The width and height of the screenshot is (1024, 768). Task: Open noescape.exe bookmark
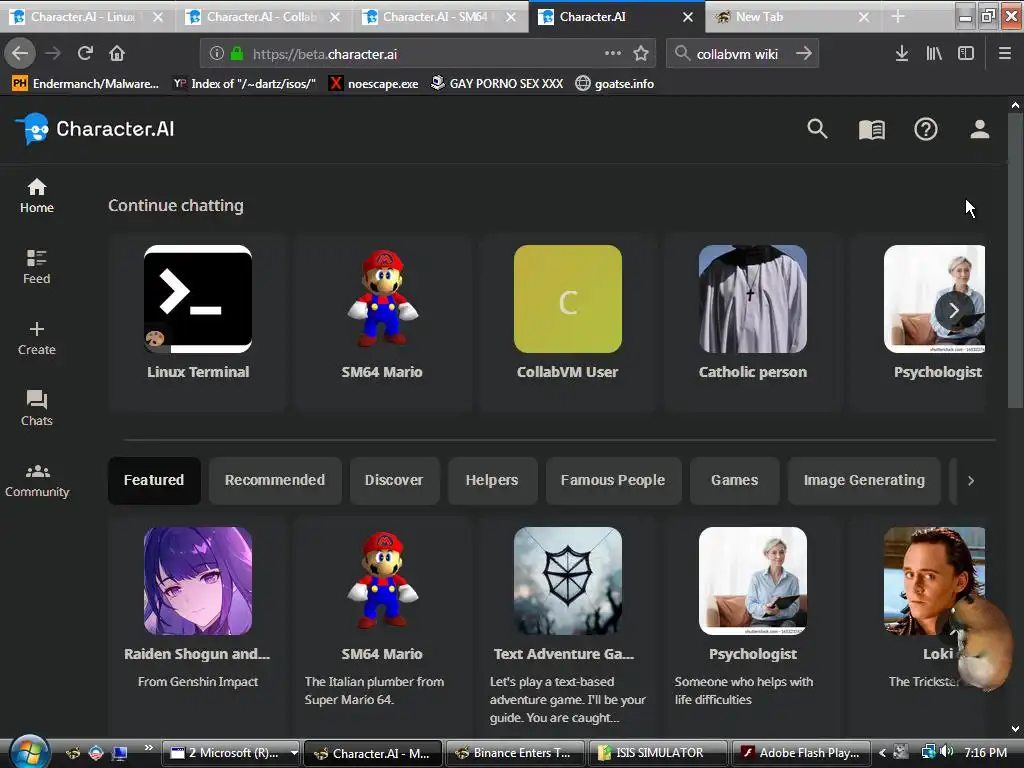(373, 84)
